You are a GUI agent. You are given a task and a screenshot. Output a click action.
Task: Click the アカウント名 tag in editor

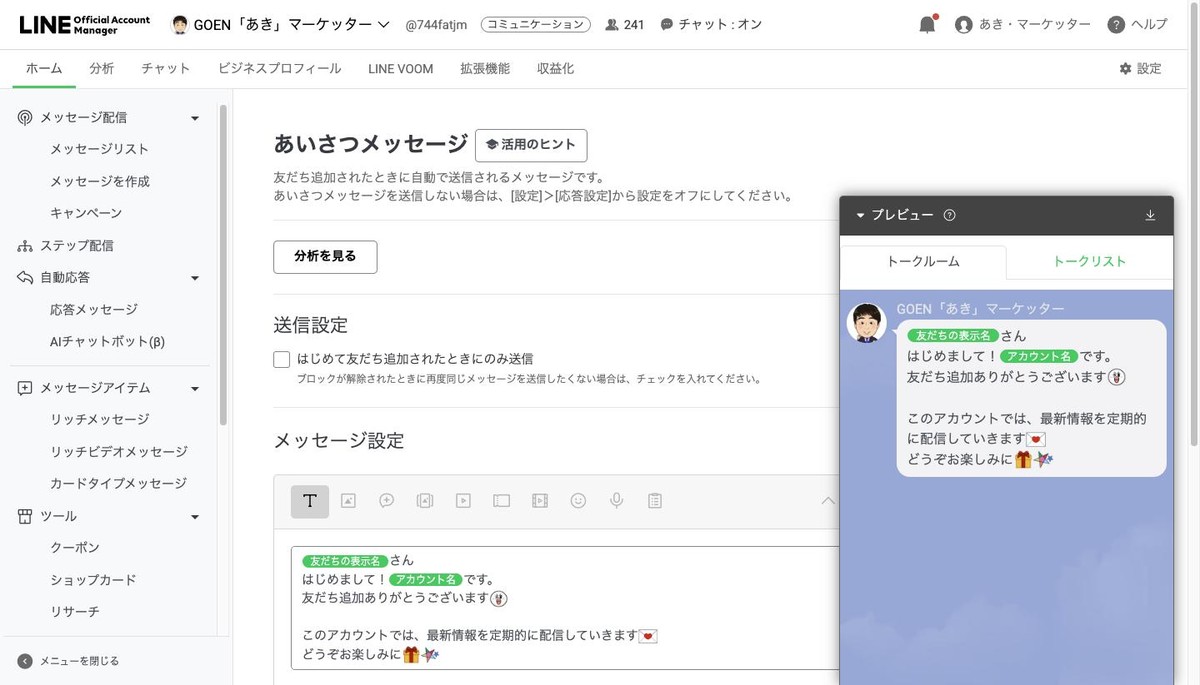click(x=426, y=579)
